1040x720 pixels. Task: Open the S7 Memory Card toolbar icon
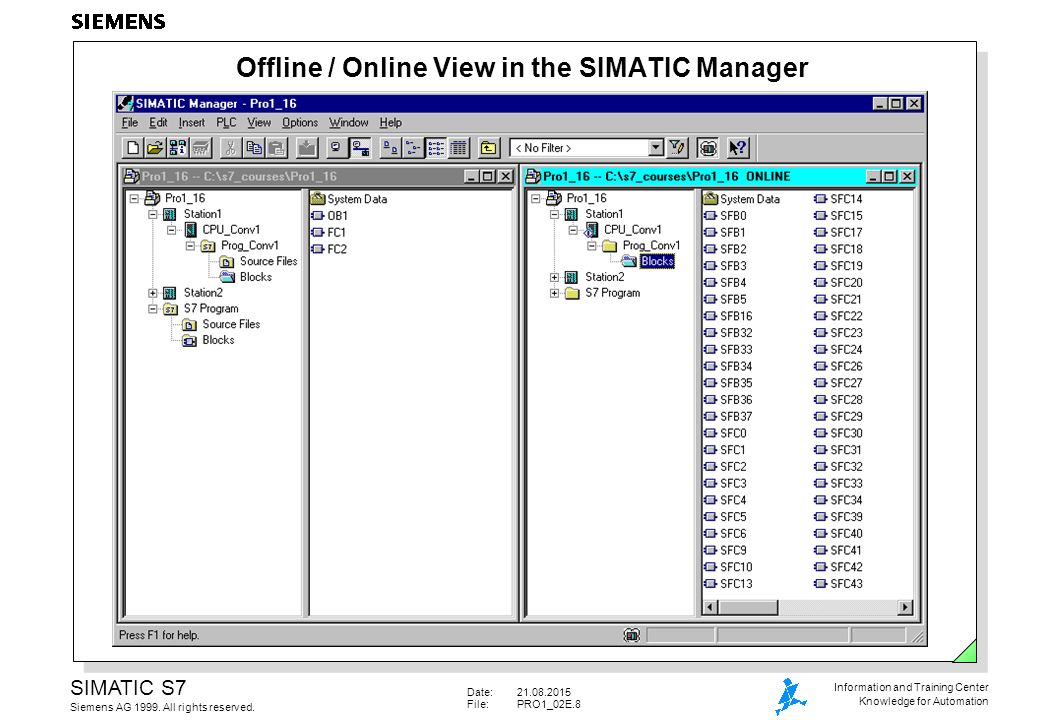(200, 148)
